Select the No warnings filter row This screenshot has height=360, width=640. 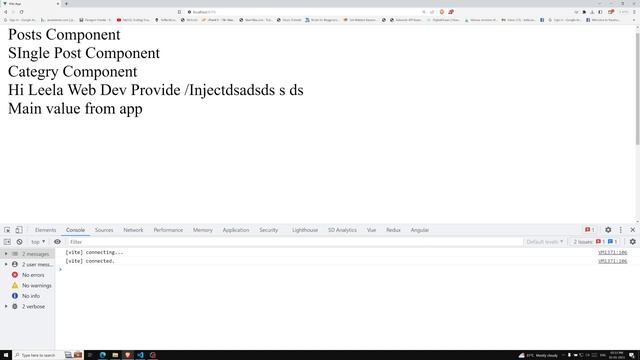28,286
